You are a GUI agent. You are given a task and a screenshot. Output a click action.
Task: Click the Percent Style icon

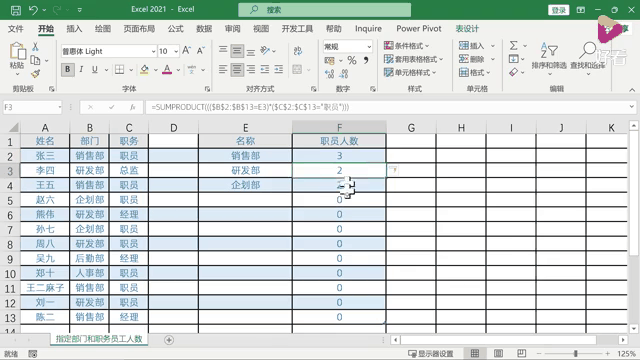pos(352,60)
